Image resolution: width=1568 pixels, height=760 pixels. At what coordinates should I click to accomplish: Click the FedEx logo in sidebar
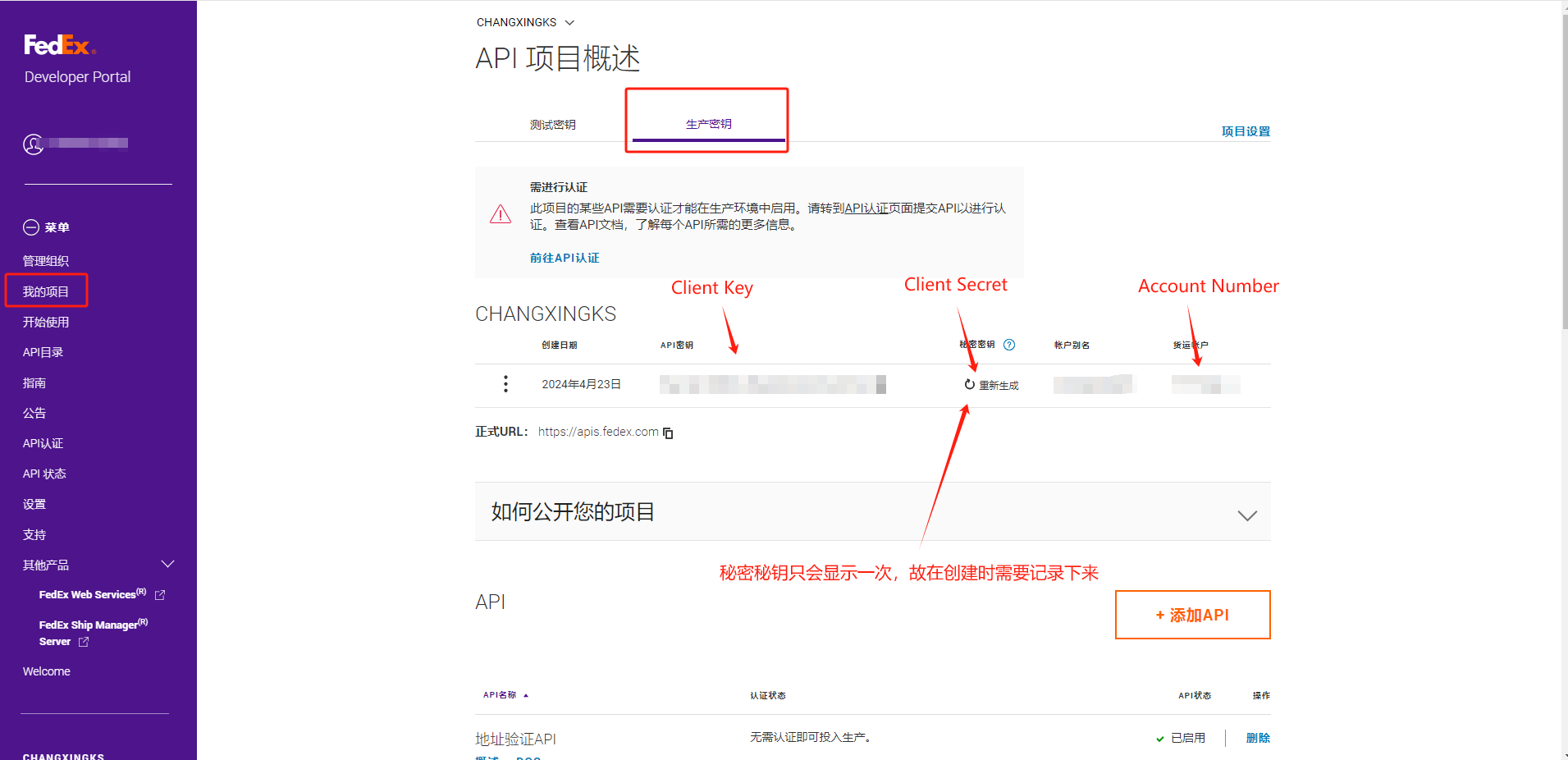click(x=59, y=45)
